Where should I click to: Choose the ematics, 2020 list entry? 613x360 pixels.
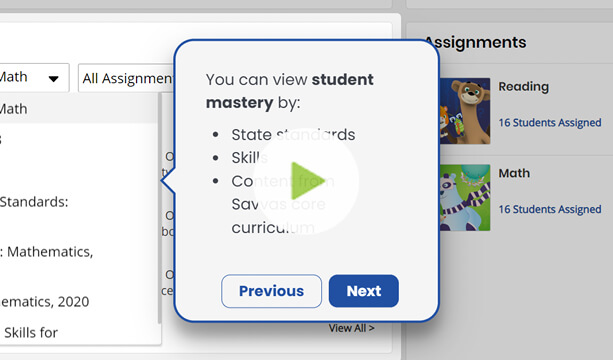coord(45,301)
